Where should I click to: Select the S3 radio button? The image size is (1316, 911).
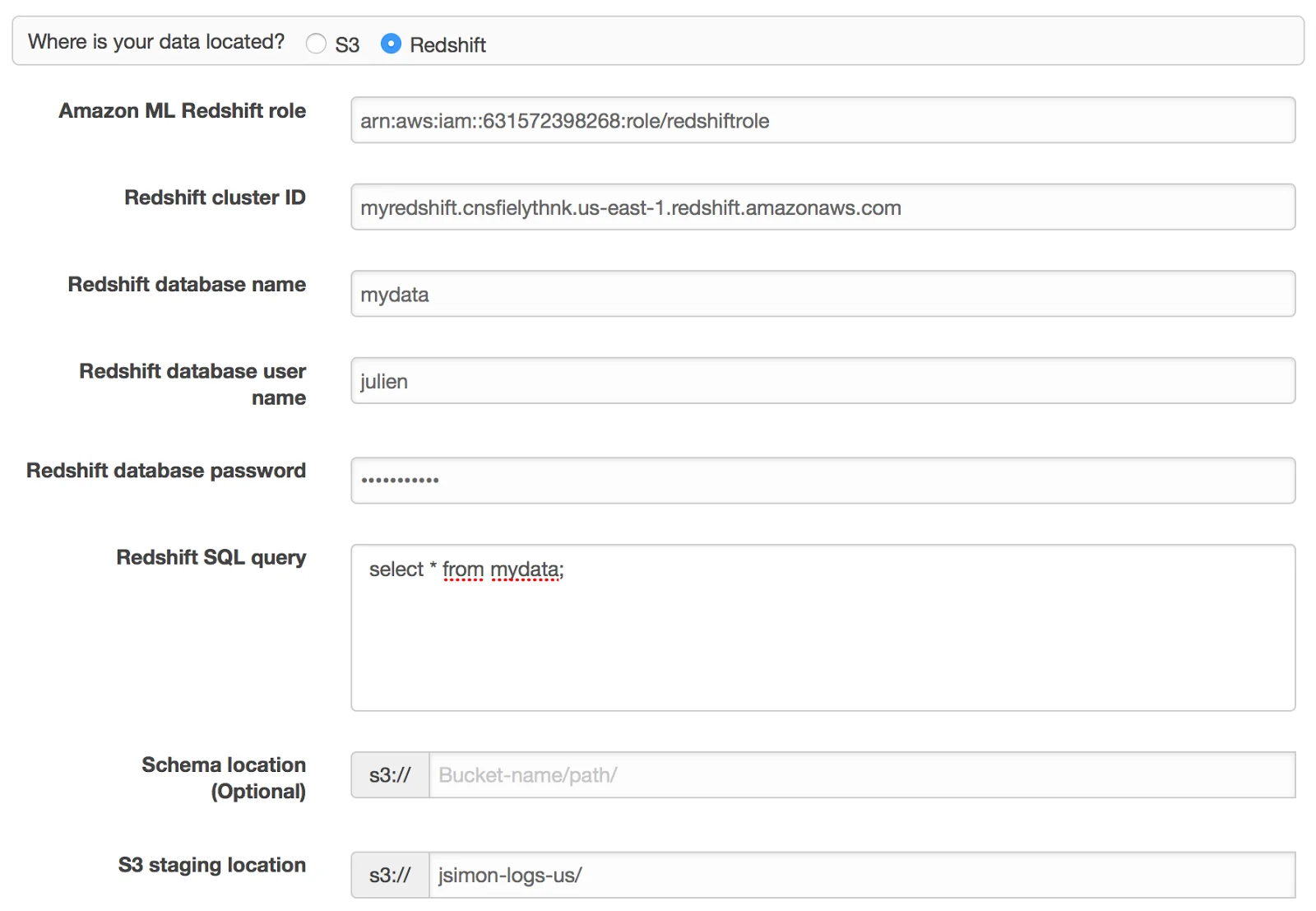pyautogui.click(x=316, y=44)
